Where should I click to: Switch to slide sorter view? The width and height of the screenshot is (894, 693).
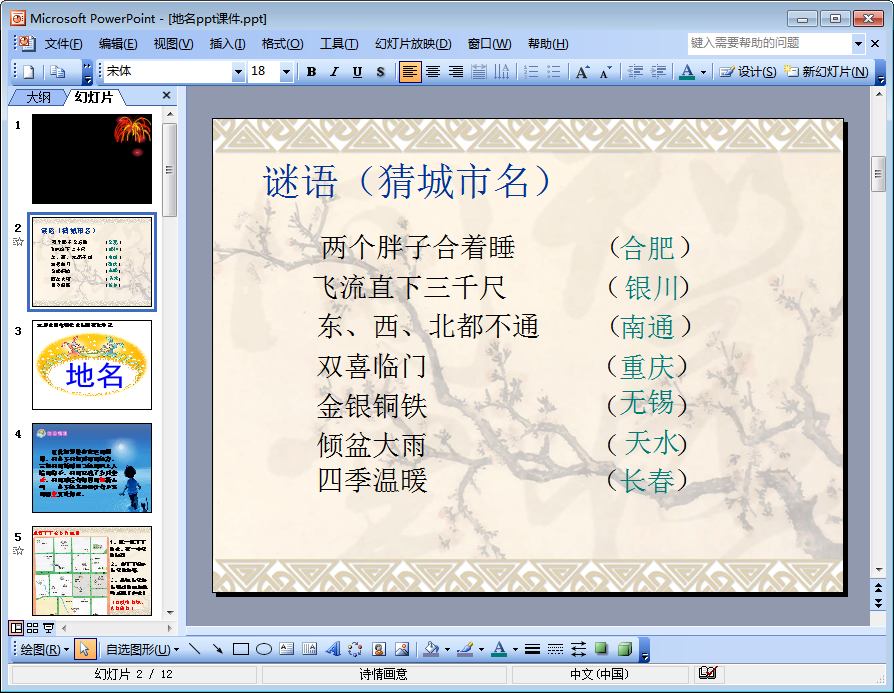(x=32, y=628)
